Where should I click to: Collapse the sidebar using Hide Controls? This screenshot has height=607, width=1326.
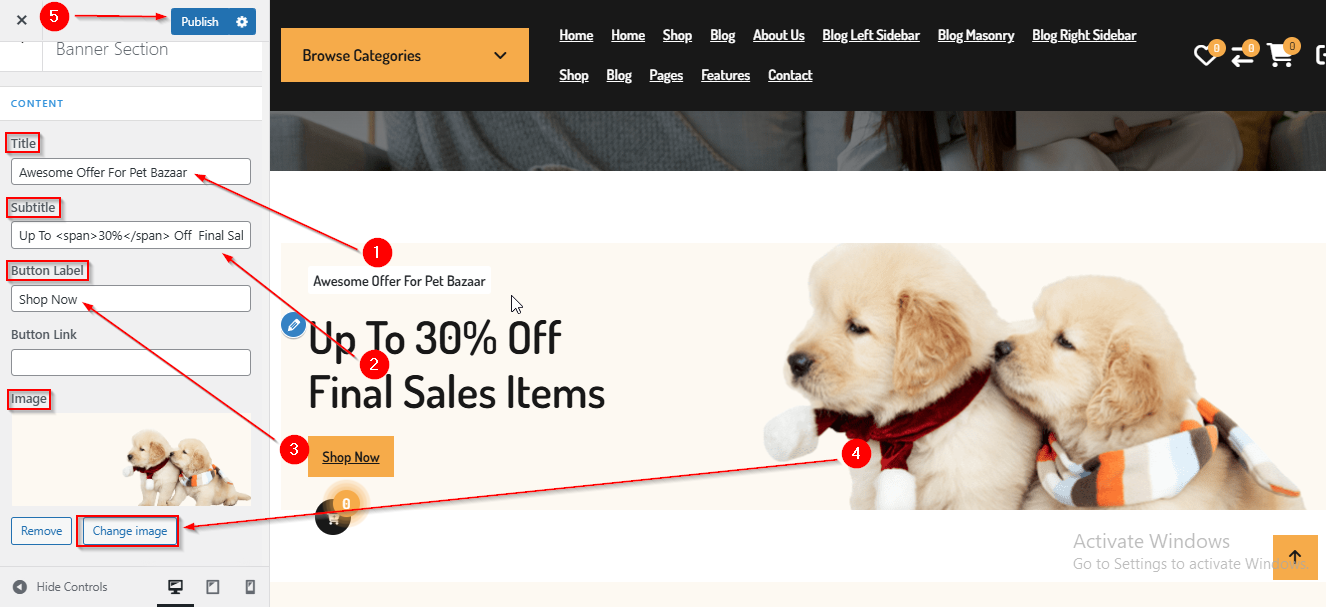point(60,587)
